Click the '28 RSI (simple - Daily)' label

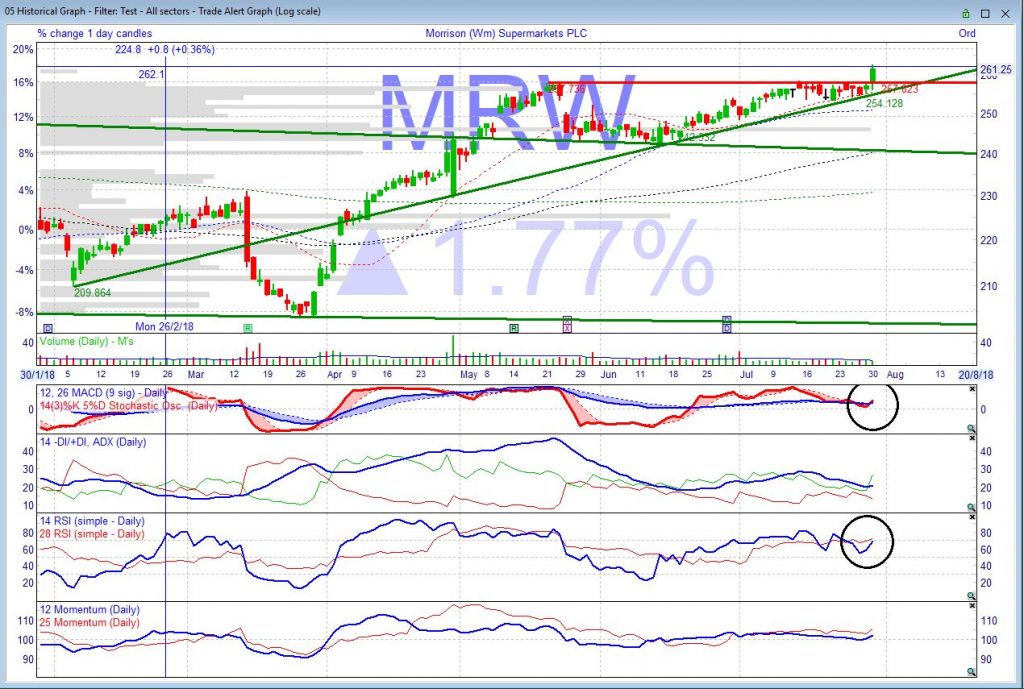point(92,534)
